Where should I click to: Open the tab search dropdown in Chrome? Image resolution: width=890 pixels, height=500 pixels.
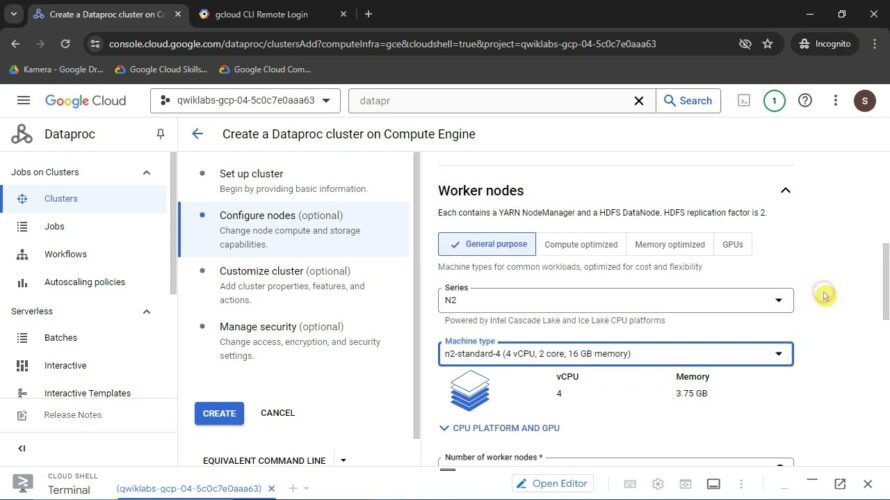[x=14, y=14]
